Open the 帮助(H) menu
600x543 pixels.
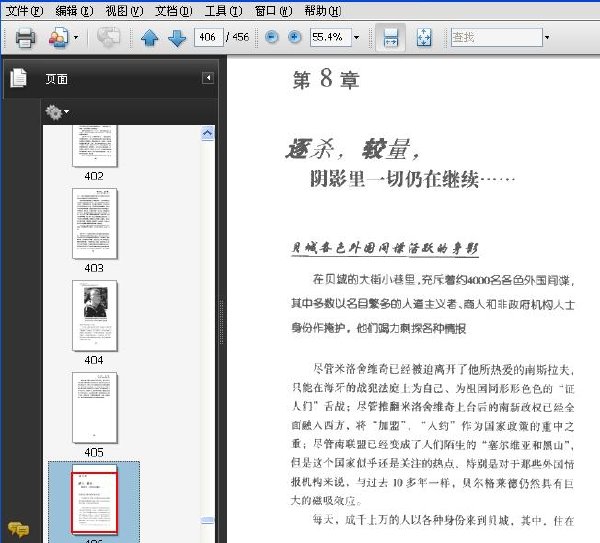pyautogui.click(x=323, y=11)
